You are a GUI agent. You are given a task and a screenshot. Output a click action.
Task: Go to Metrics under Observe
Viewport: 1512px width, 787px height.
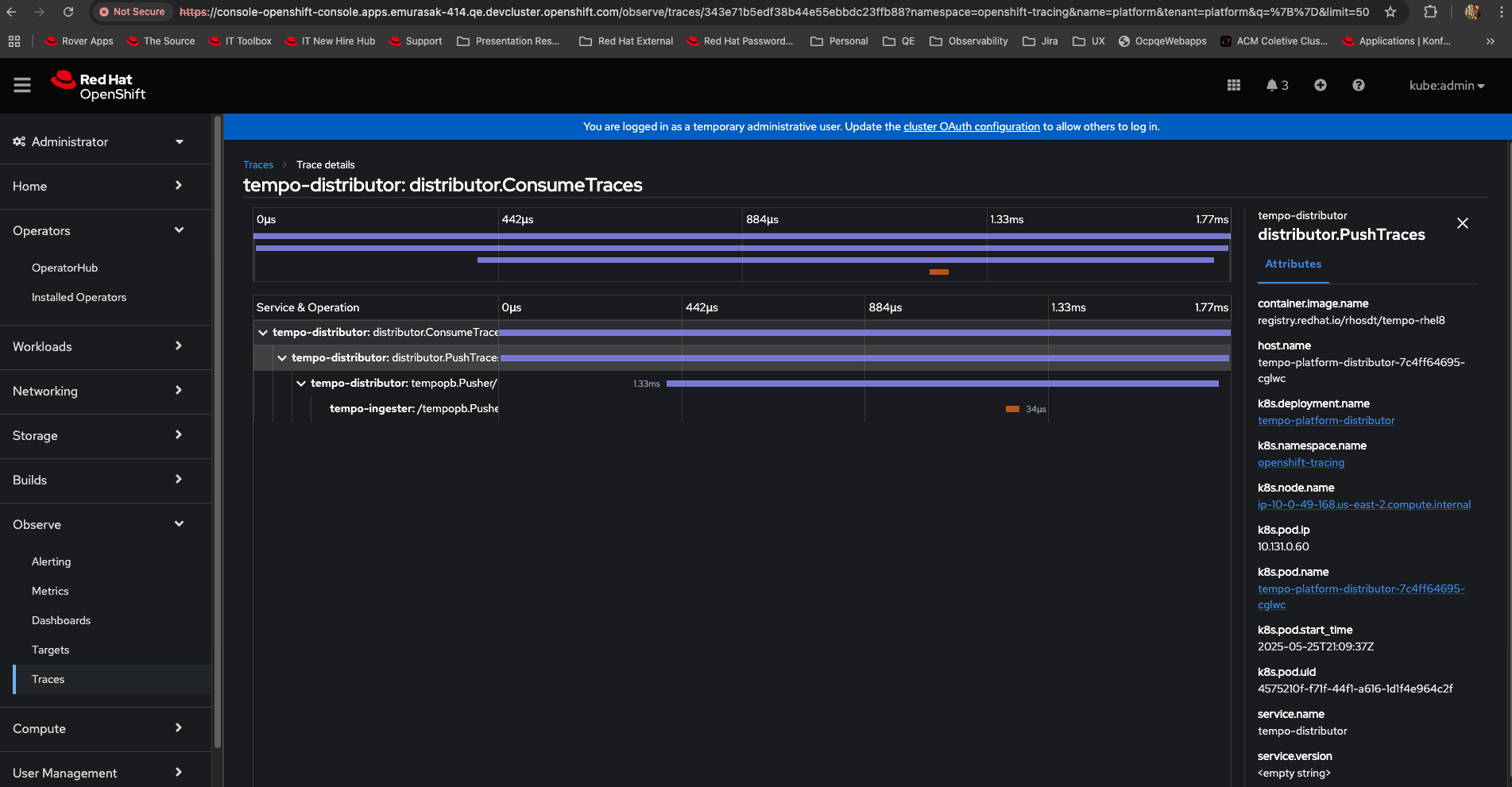click(x=50, y=591)
